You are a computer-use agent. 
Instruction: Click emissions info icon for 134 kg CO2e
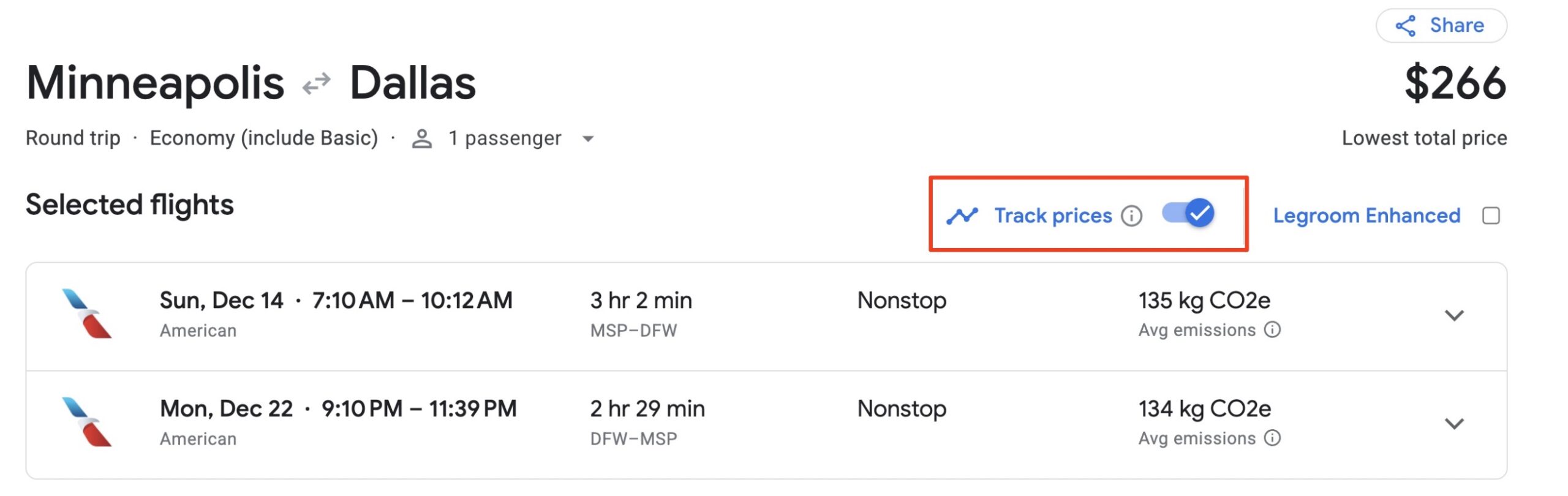point(1272,438)
